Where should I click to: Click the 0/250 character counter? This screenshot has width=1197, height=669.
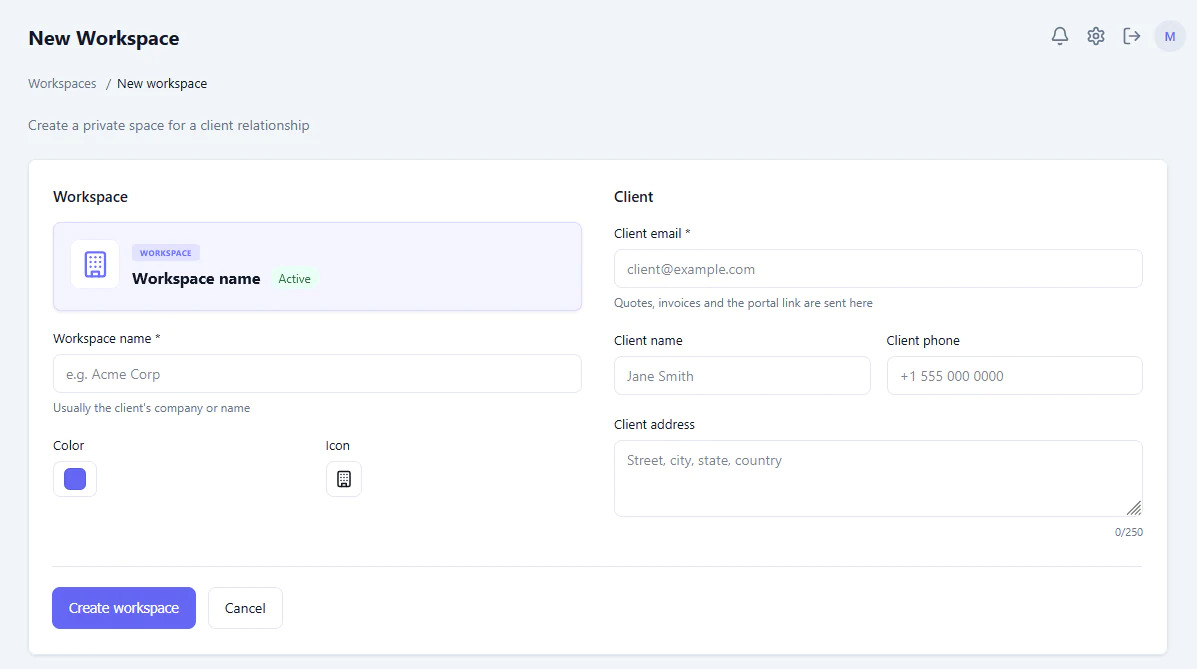tap(1128, 532)
